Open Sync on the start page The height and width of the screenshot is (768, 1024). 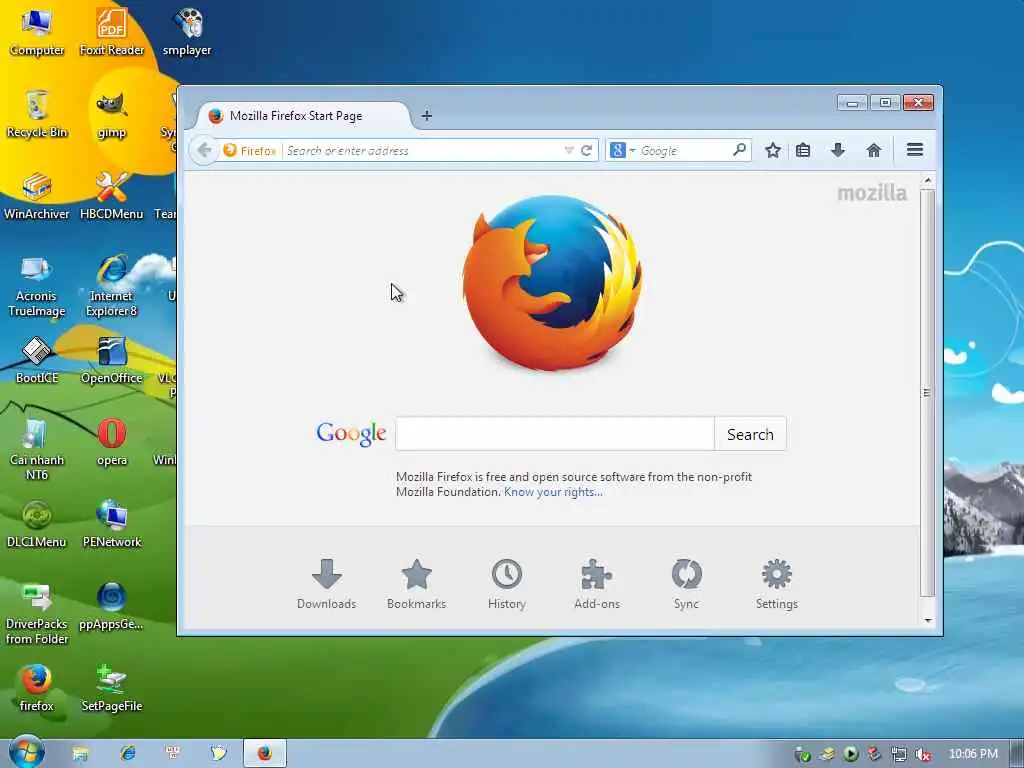point(686,584)
